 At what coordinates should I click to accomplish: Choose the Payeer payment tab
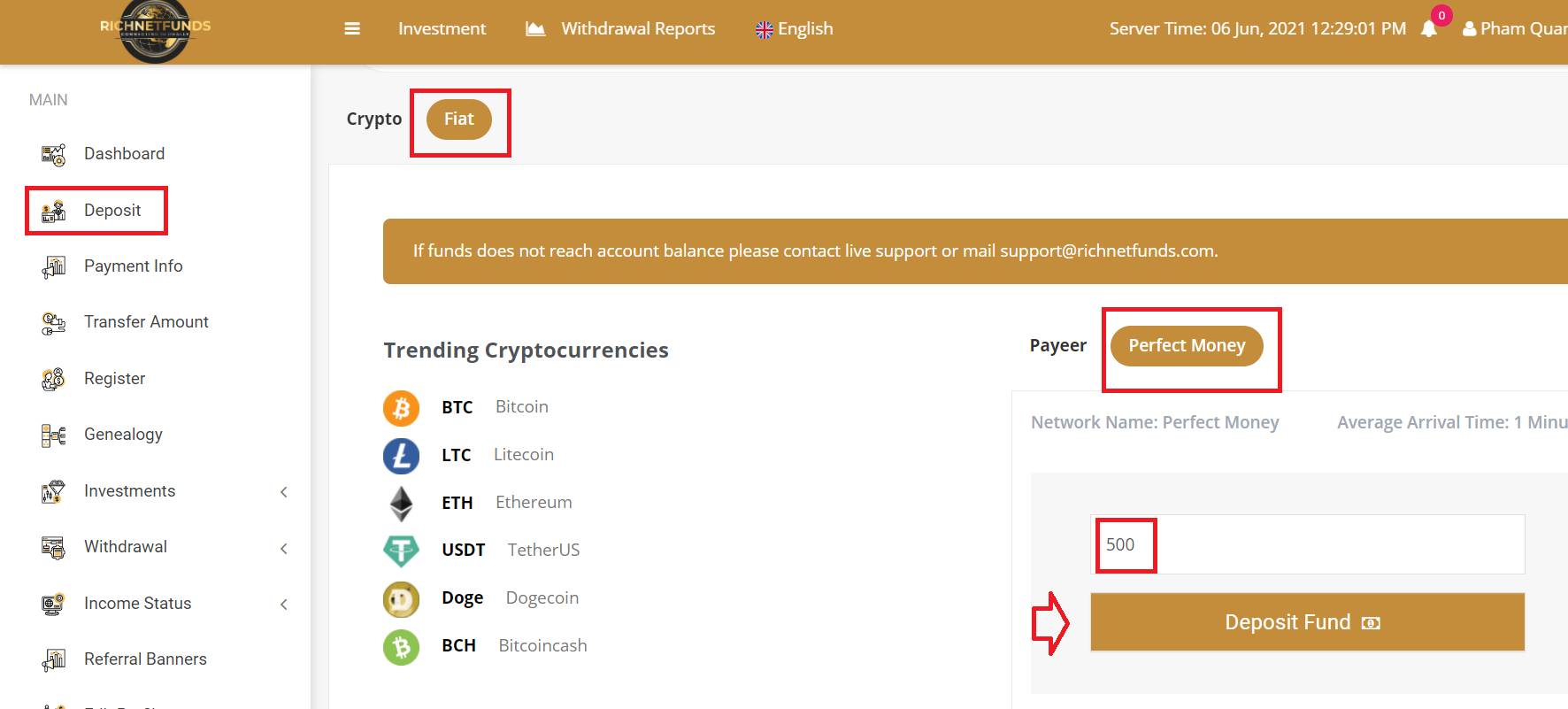(x=1057, y=346)
